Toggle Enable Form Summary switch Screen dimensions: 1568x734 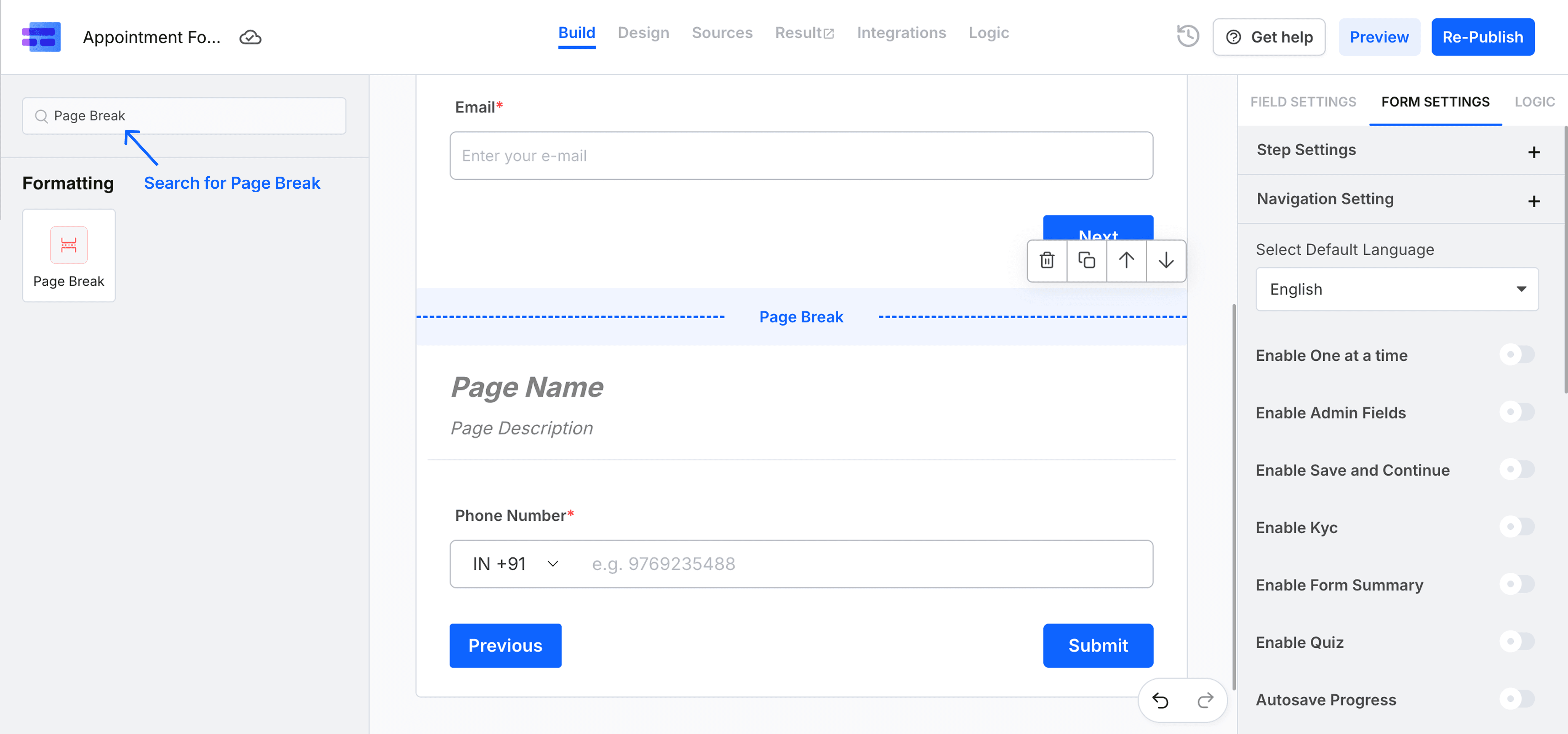point(1517,584)
